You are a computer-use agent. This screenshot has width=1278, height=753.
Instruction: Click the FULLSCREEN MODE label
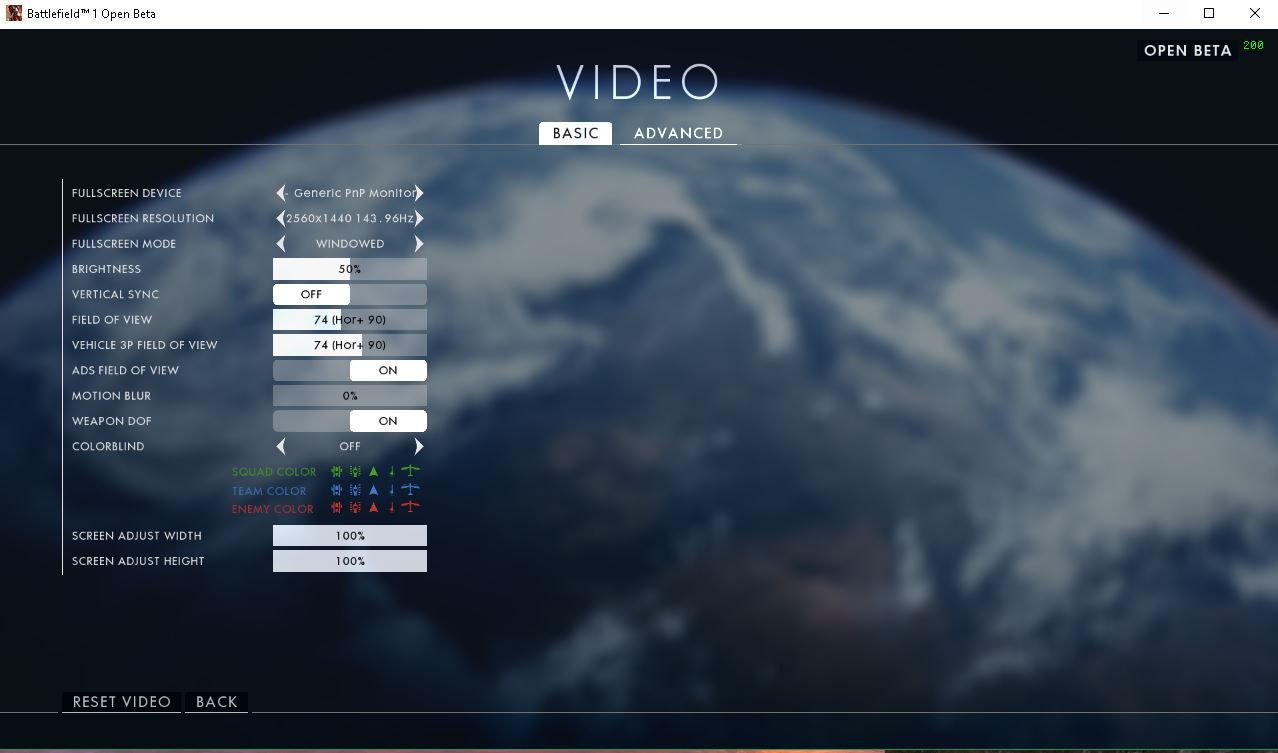click(124, 244)
